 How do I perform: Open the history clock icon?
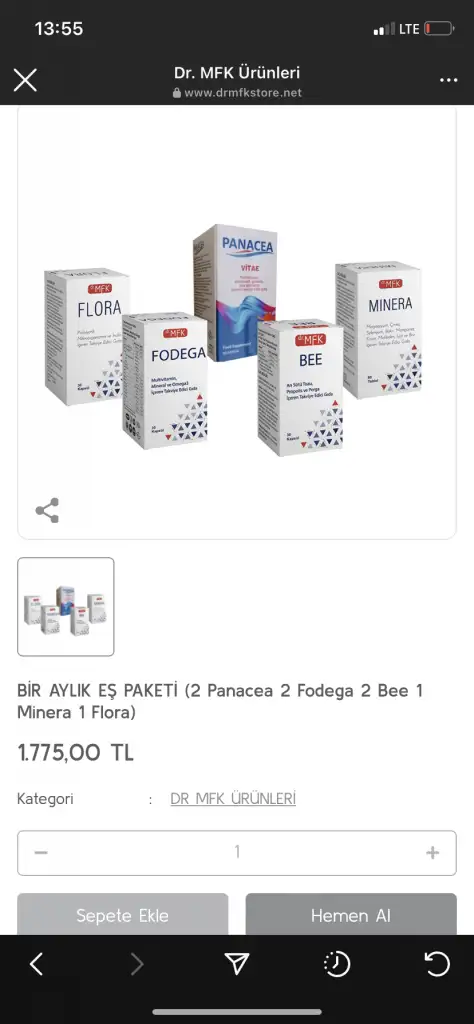pos(337,964)
